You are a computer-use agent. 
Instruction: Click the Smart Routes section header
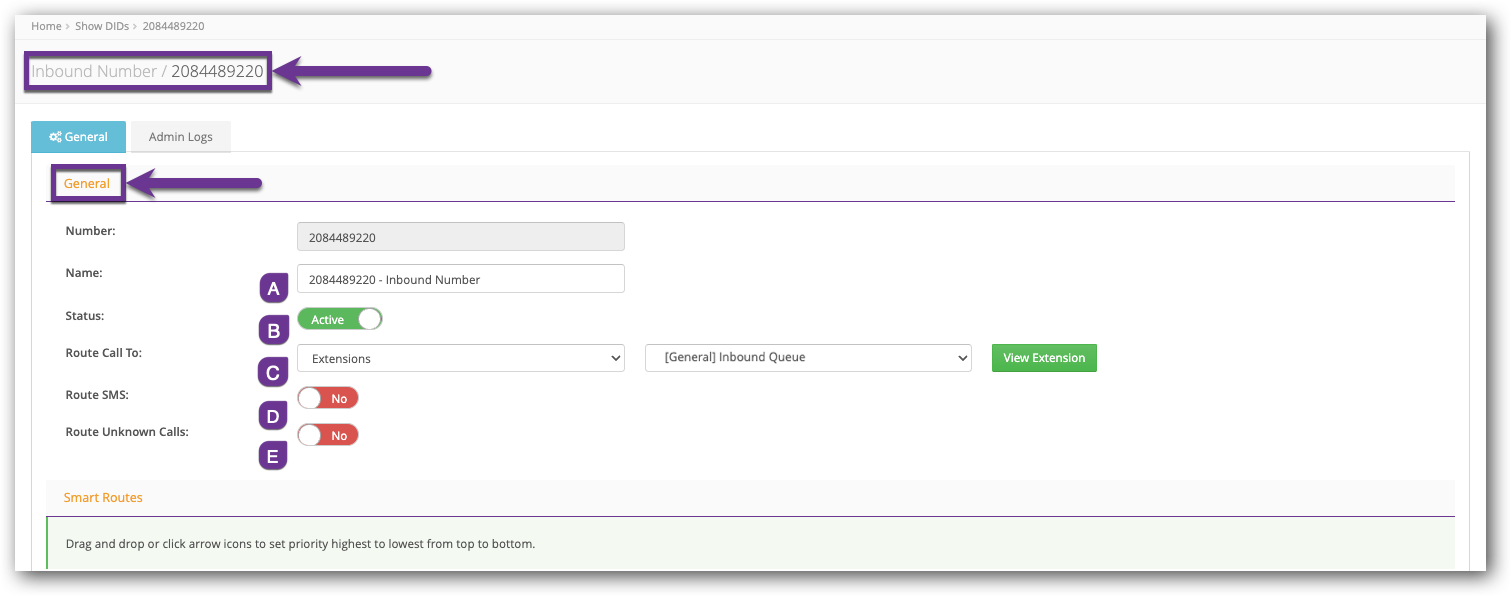tap(103, 497)
